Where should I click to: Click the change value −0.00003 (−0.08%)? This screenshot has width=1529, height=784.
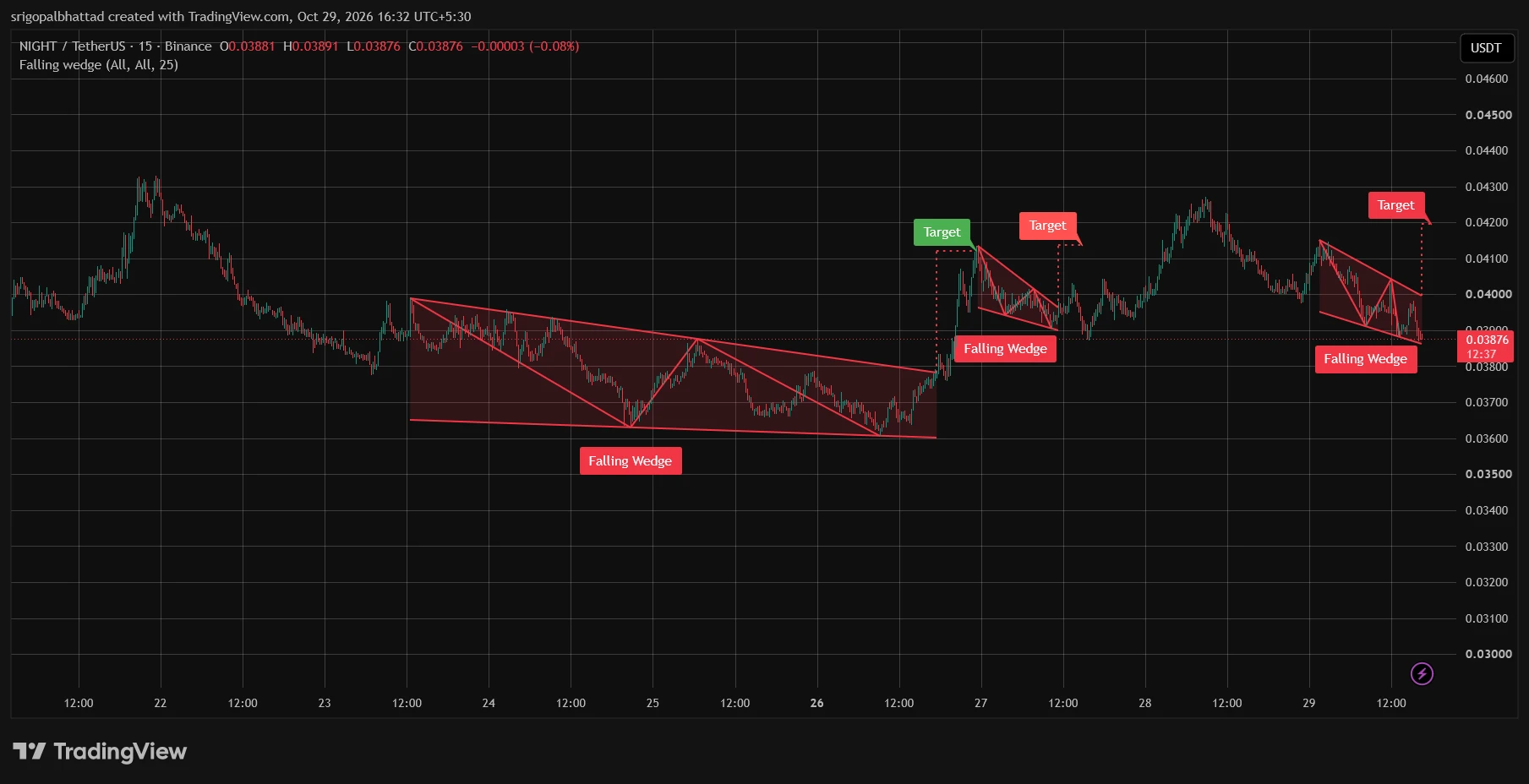click(525, 46)
